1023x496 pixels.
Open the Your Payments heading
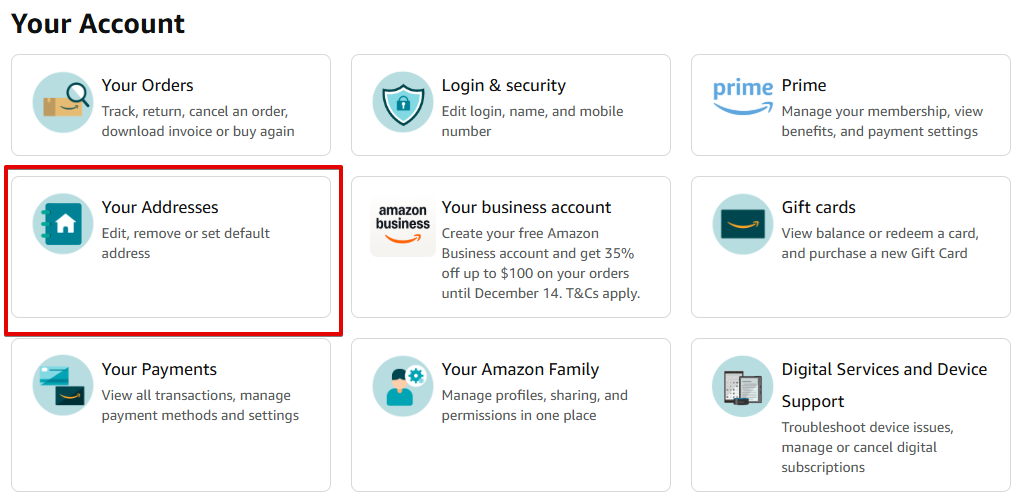[x=159, y=370]
